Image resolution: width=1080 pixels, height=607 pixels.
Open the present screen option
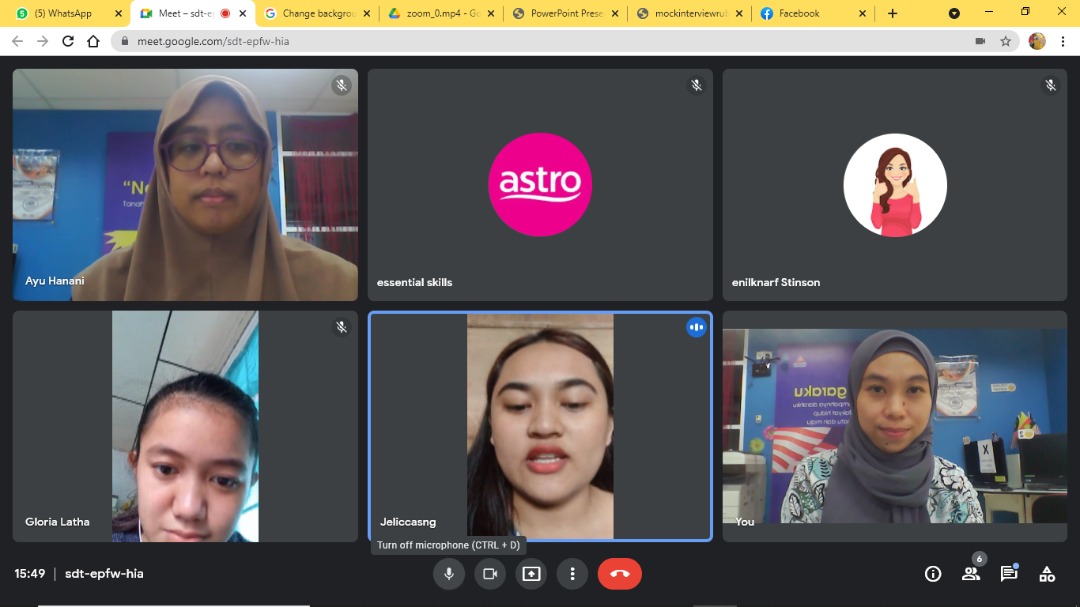coord(531,574)
